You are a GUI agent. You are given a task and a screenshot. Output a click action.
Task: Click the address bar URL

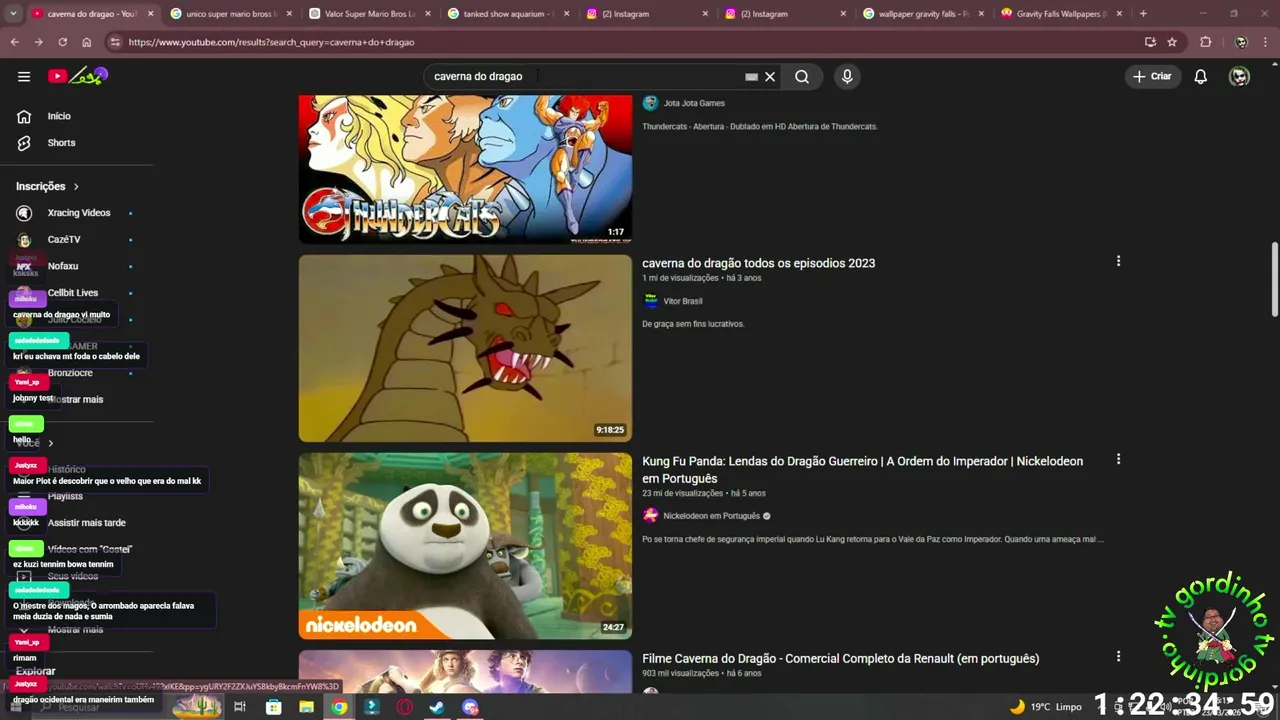pyautogui.click(x=271, y=42)
